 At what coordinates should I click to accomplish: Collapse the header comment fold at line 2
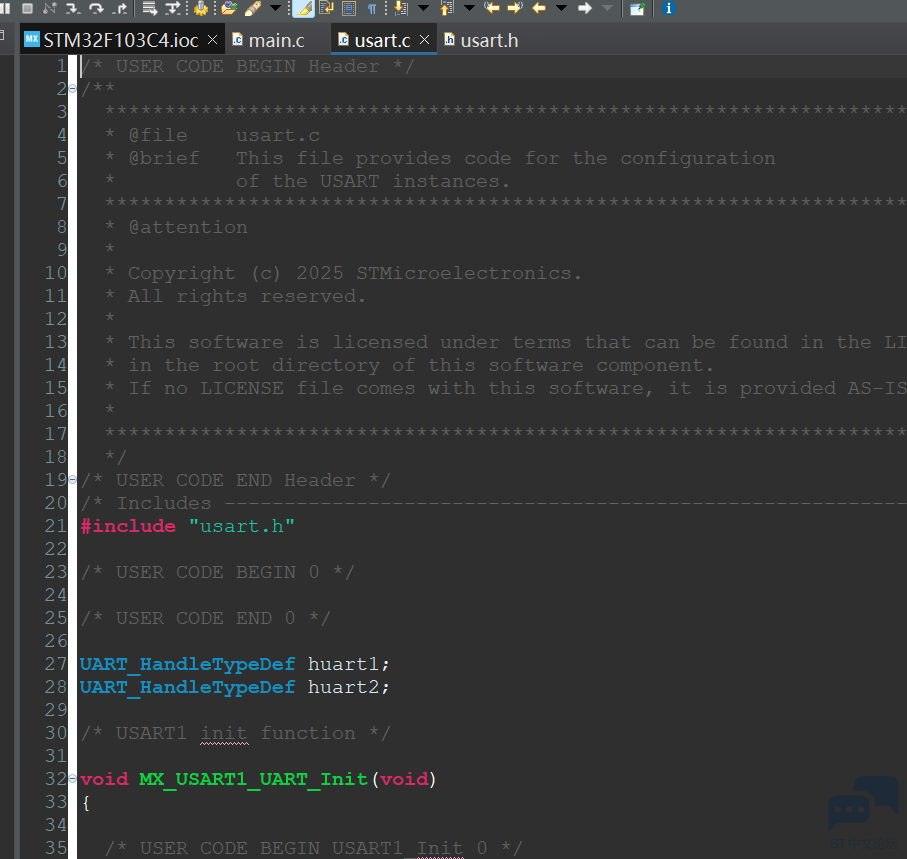73,90
